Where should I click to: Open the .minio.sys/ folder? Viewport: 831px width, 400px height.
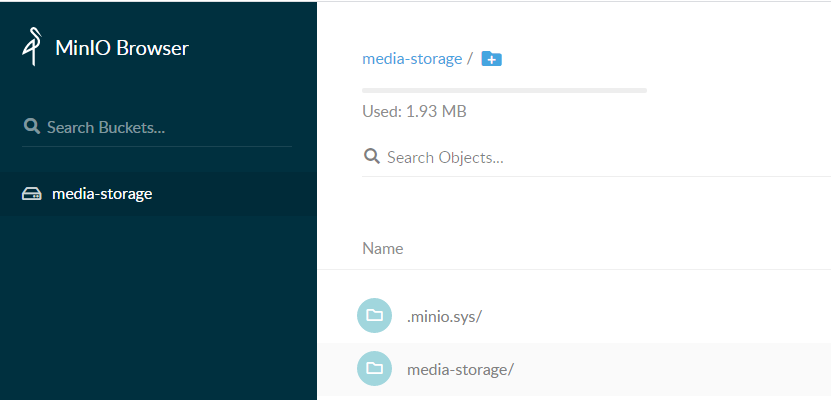pos(444,317)
